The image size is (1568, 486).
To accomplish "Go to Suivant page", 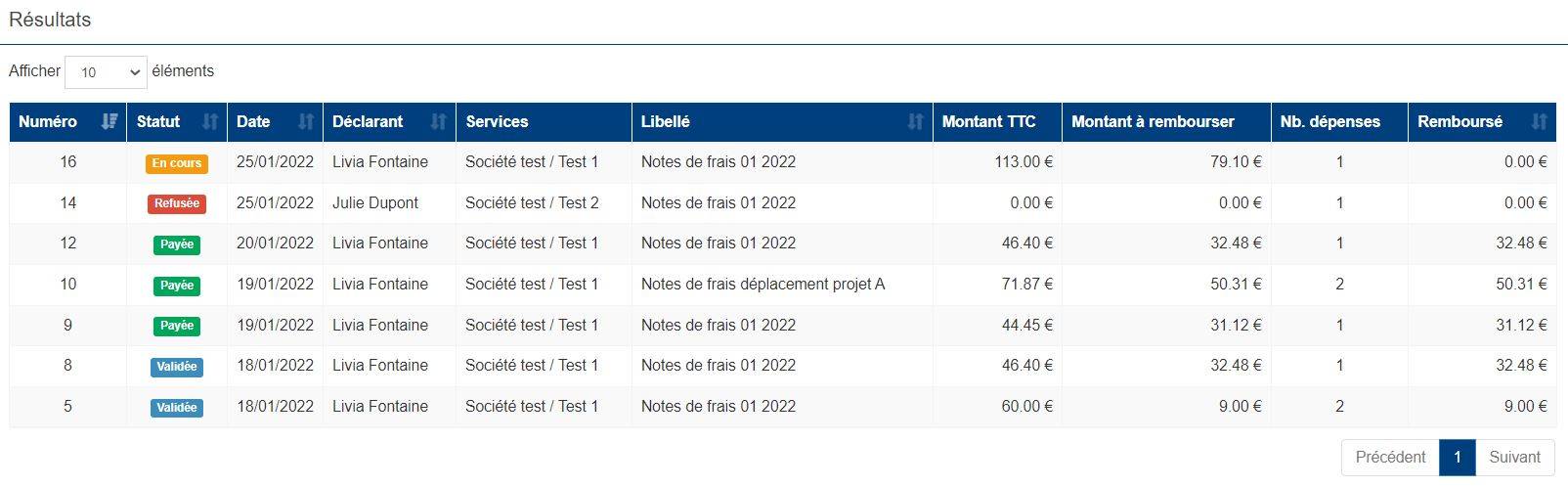I will (x=1514, y=457).
